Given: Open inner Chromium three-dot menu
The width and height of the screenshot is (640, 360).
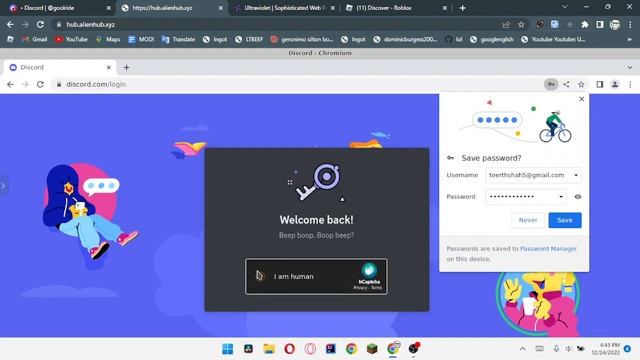Looking at the screenshot, I should [x=630, y=84].
